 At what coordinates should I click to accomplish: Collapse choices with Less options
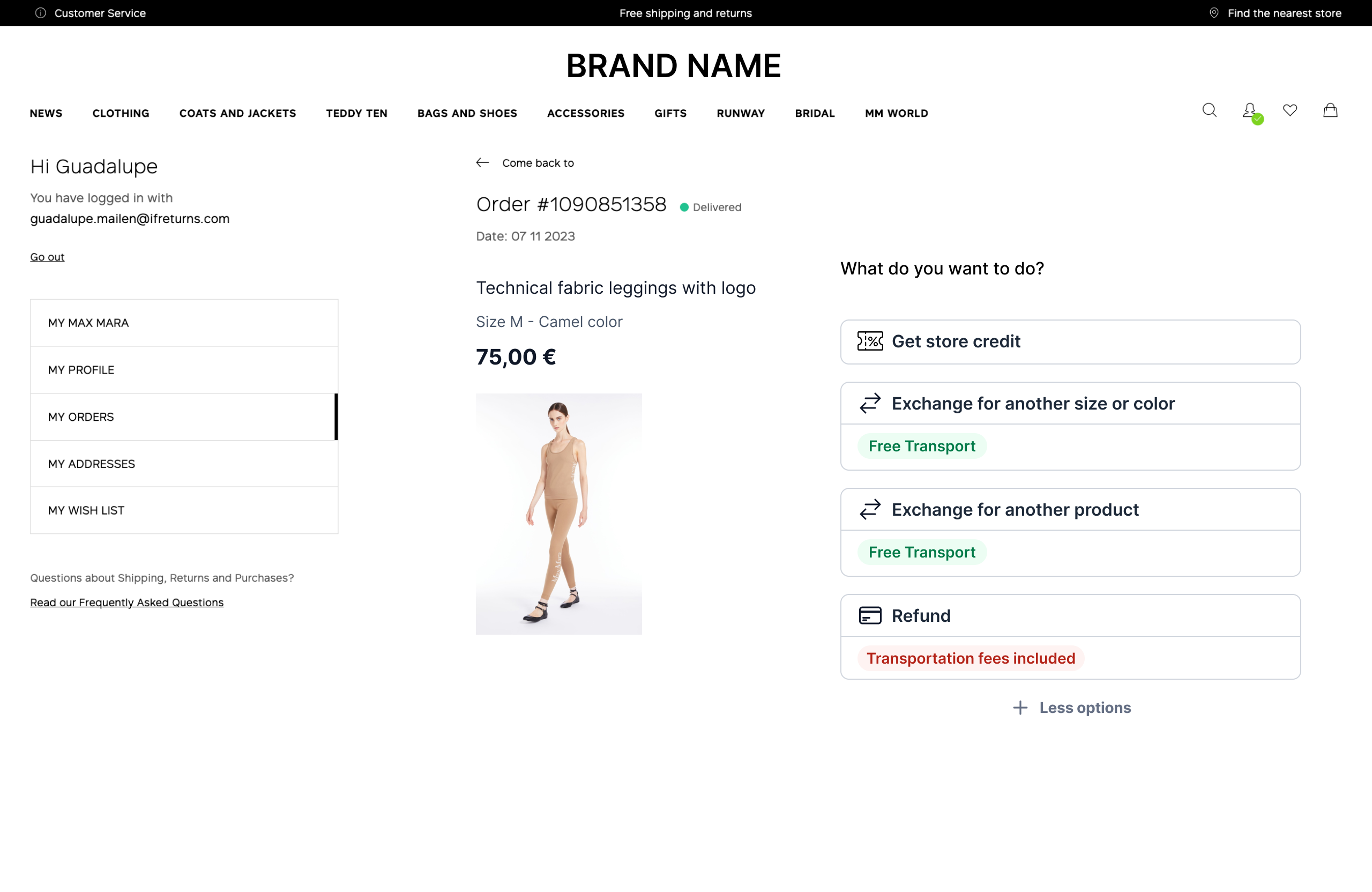tap(1072, 708)
